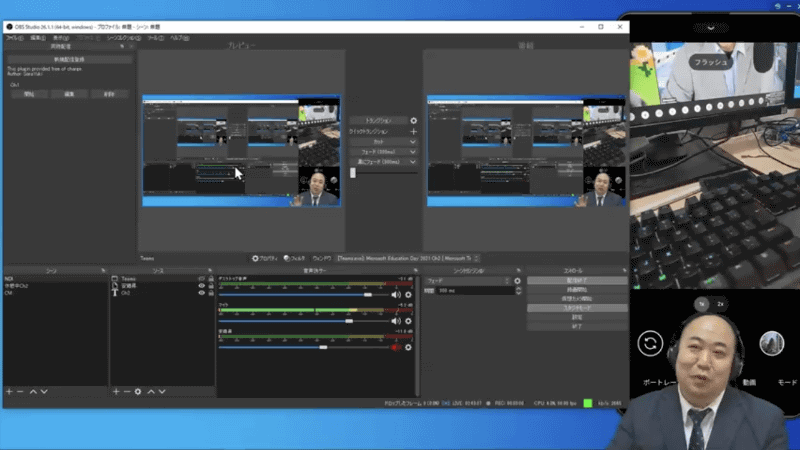Click the トランジション button
Image resolution: width=800 pixels, height=450 pixels.
point(377,120)
